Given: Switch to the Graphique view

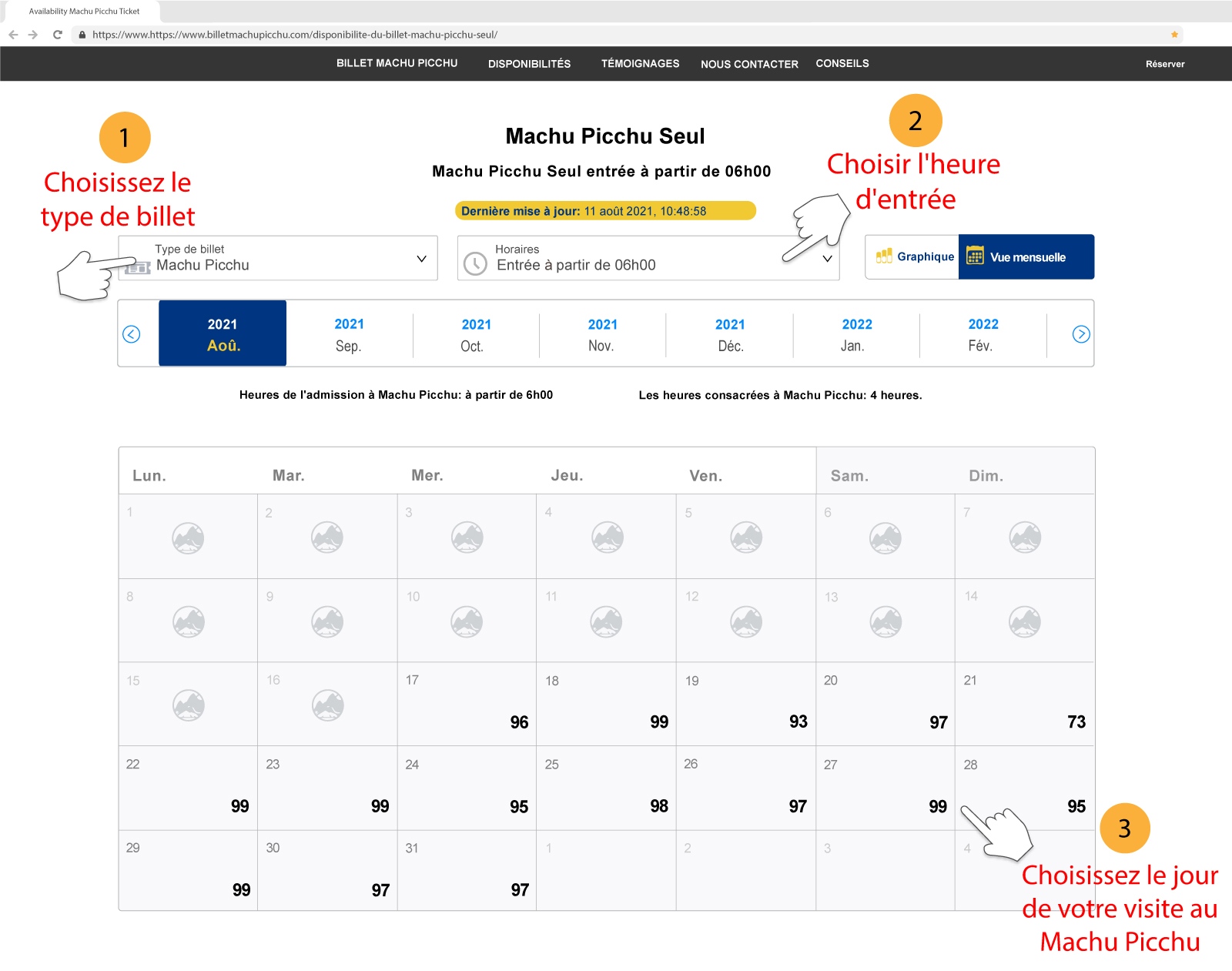Looking at the screenshot, I should (x=912, y=256).
